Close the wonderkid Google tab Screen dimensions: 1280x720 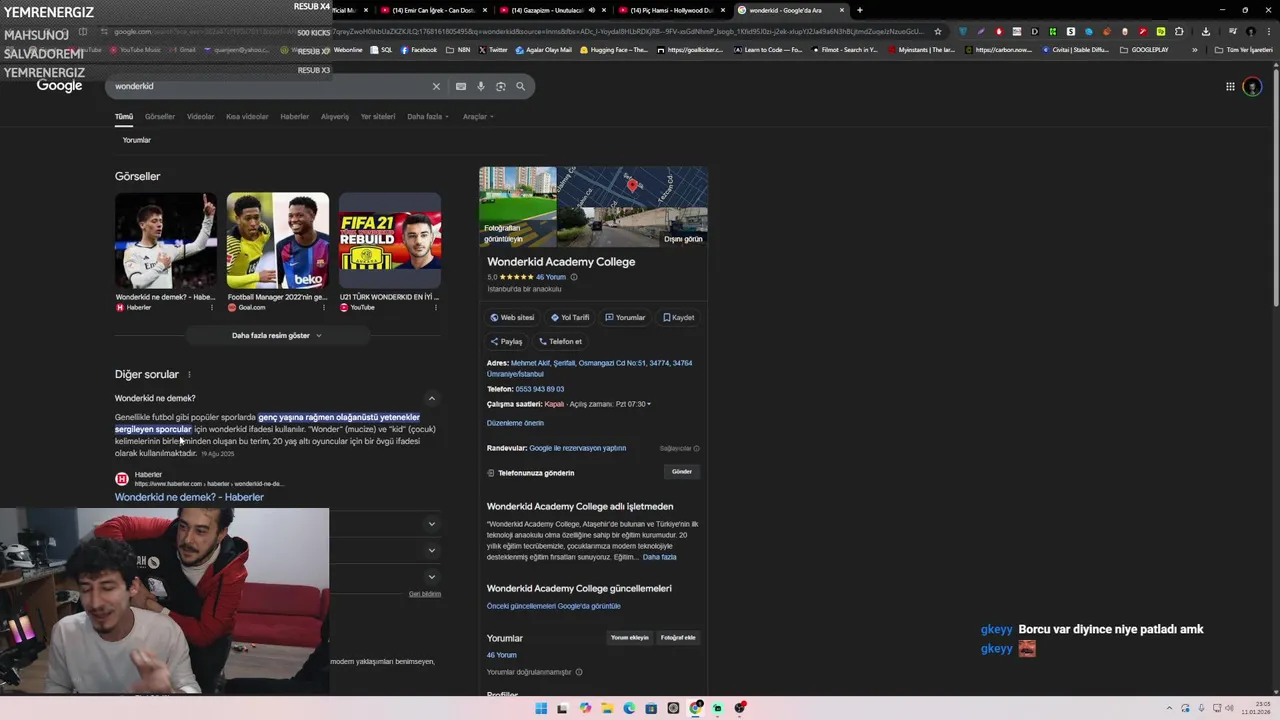pos(842,10)
